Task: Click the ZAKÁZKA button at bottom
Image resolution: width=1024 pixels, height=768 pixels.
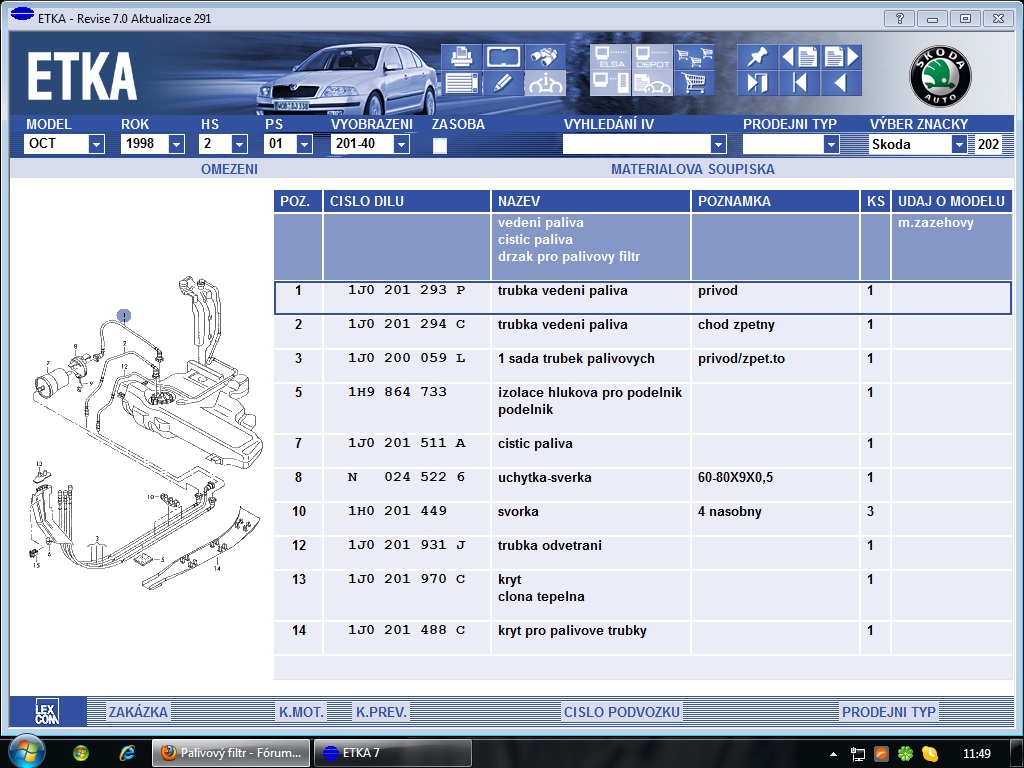Action: (139, 712)
